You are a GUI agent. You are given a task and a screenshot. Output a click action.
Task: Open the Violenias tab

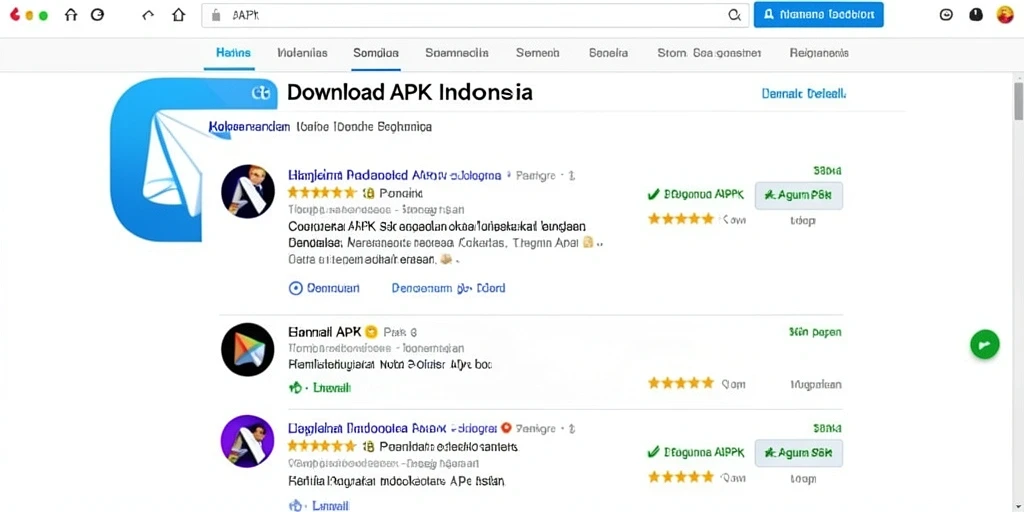[302, 53]
